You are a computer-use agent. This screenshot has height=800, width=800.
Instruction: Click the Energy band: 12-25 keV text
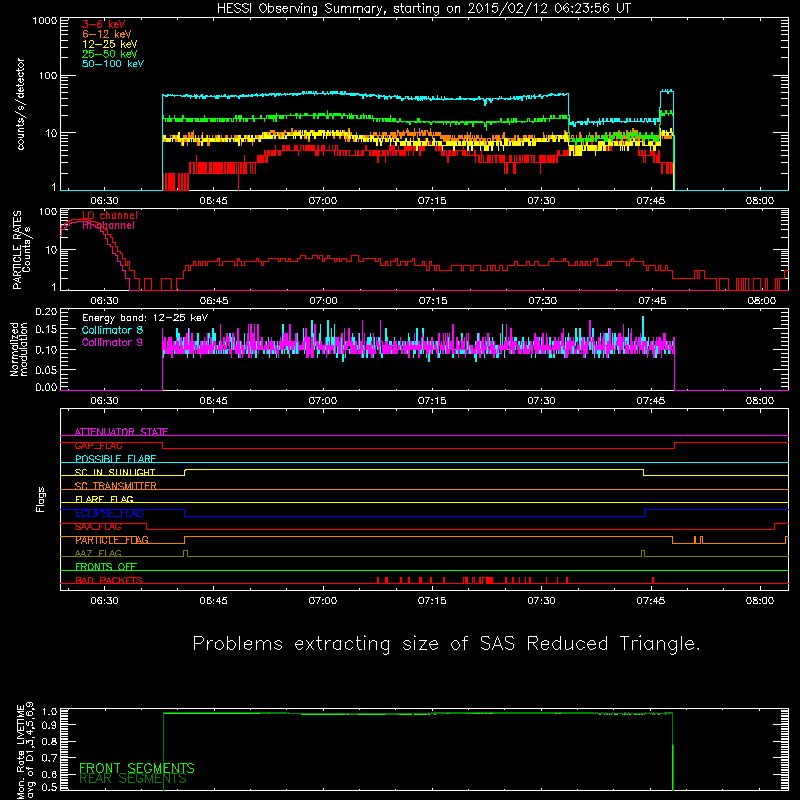click(145, 318)
